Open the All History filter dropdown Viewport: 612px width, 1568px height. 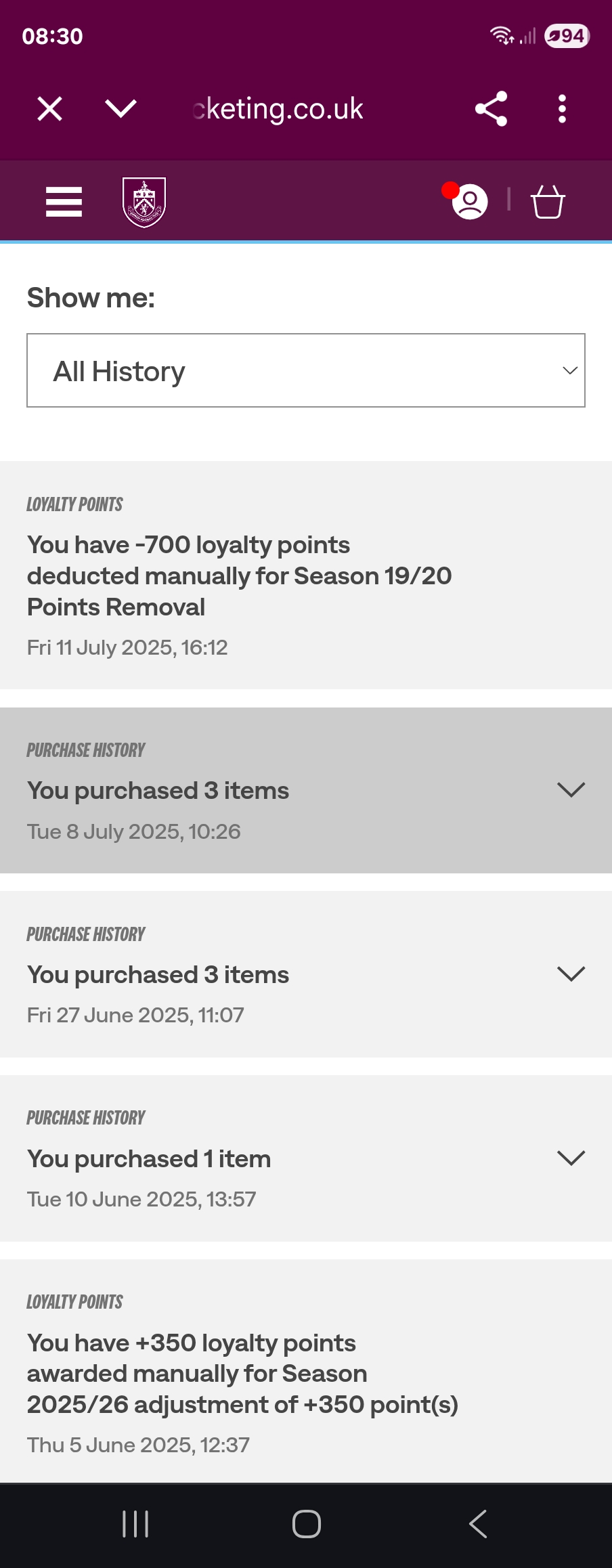click(306, 370)
